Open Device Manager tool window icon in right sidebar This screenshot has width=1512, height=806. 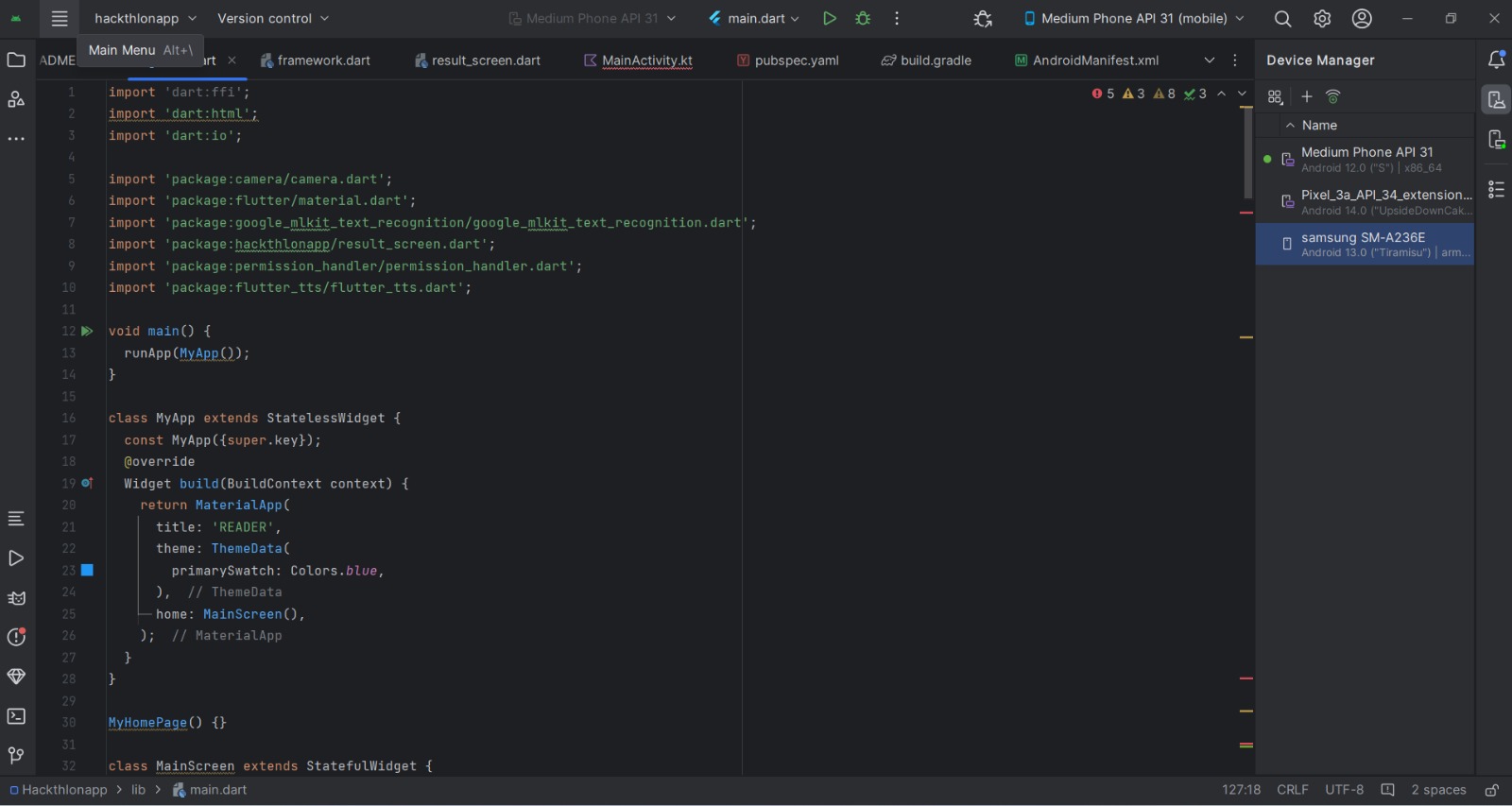point(1496,99)
